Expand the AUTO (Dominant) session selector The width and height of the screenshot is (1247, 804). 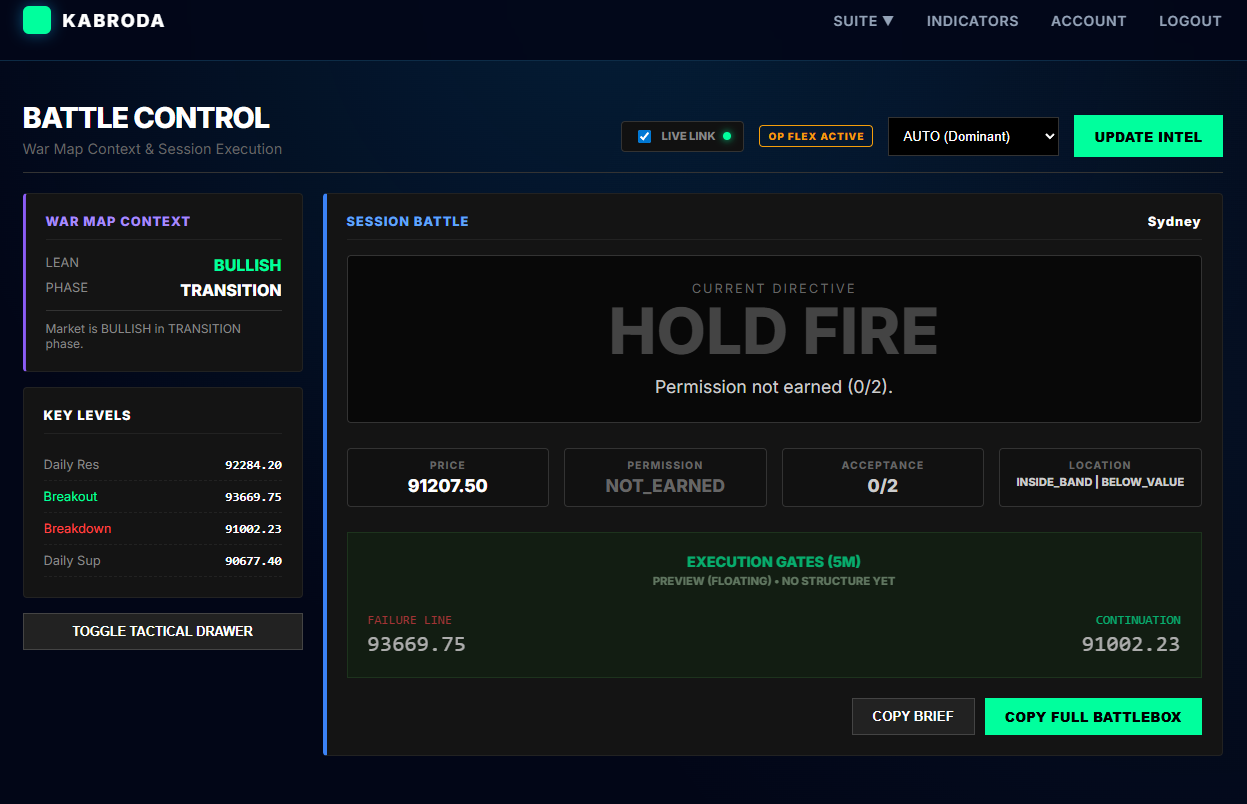click(x=972, y=136)
